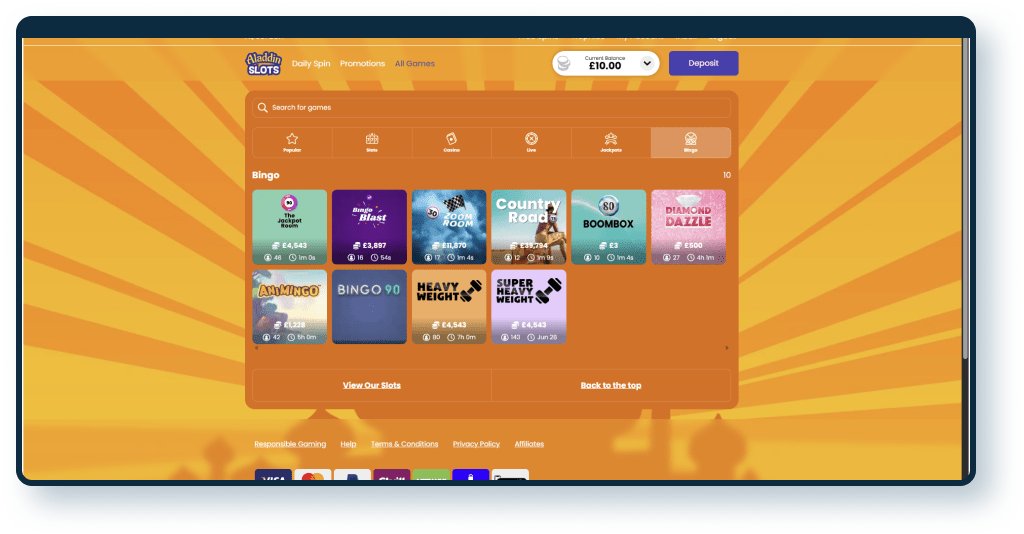Open the All Games menu item
This screenshot has width=1024, height=534.
click(x=415, y=63)
